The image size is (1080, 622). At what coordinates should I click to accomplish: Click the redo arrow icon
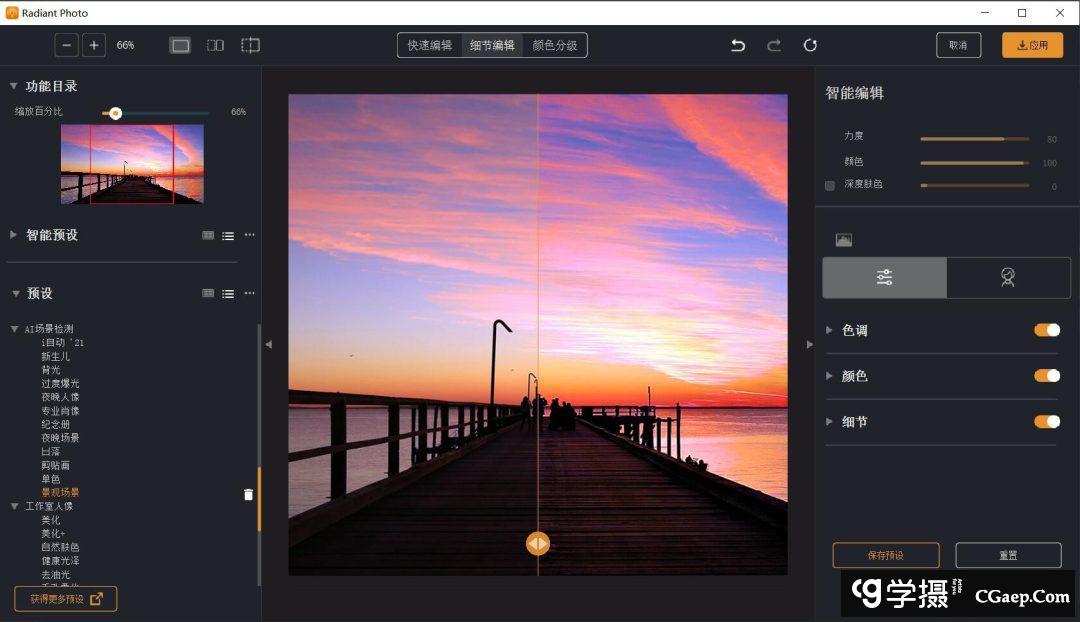pos(774,45)
